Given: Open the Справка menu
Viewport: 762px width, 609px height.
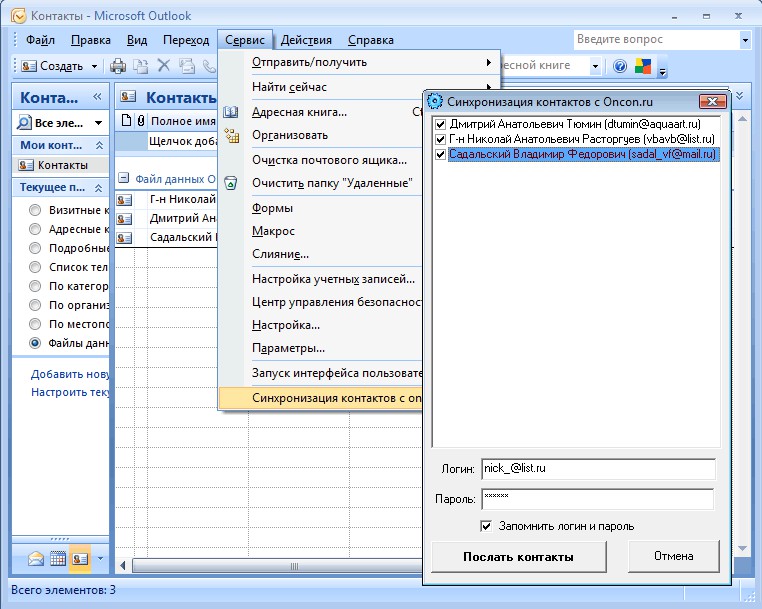Looking at the screenshot, I should tap(371, 40).
